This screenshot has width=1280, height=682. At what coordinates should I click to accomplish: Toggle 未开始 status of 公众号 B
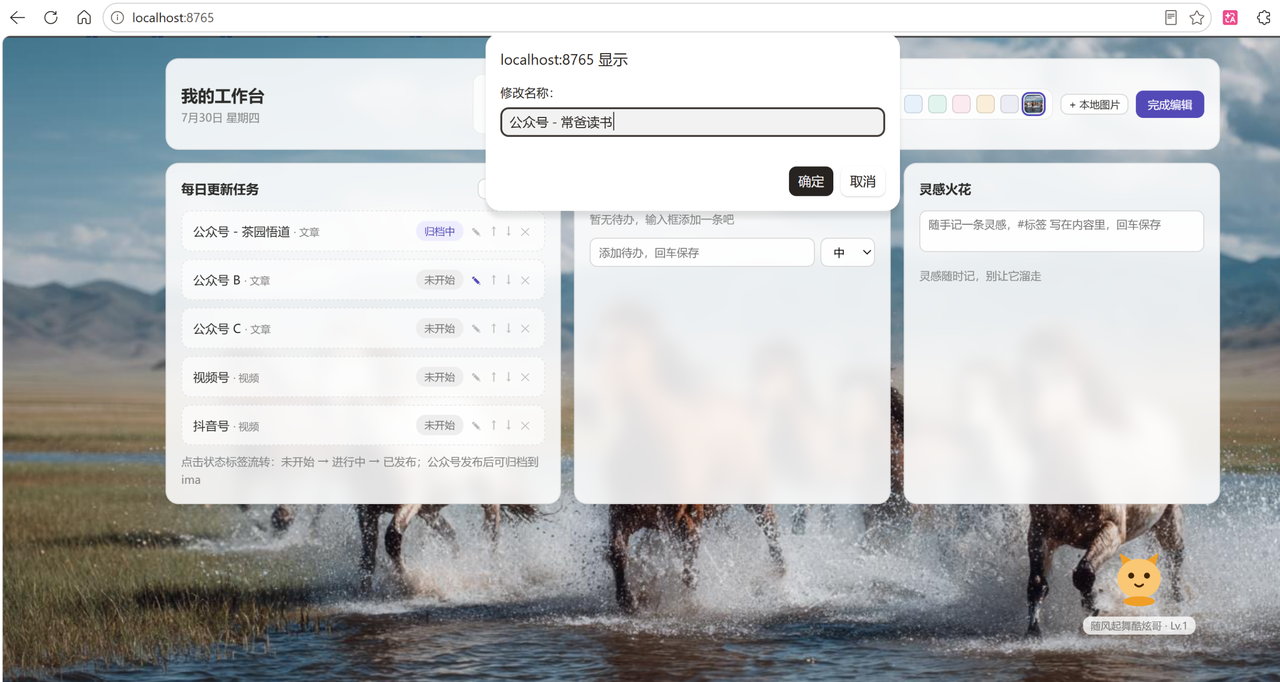click(439, 280)
